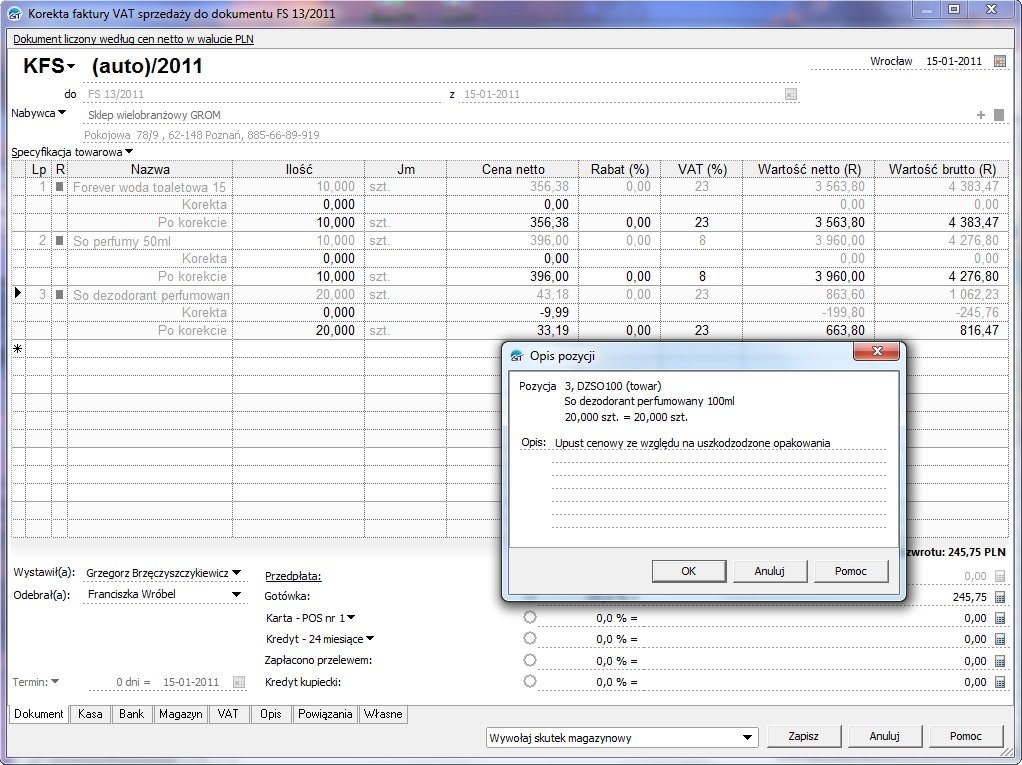Click the plus icon in the Nabywca row
The image size is (1022, 765).
pyautogui.click(x=981, y=115)
